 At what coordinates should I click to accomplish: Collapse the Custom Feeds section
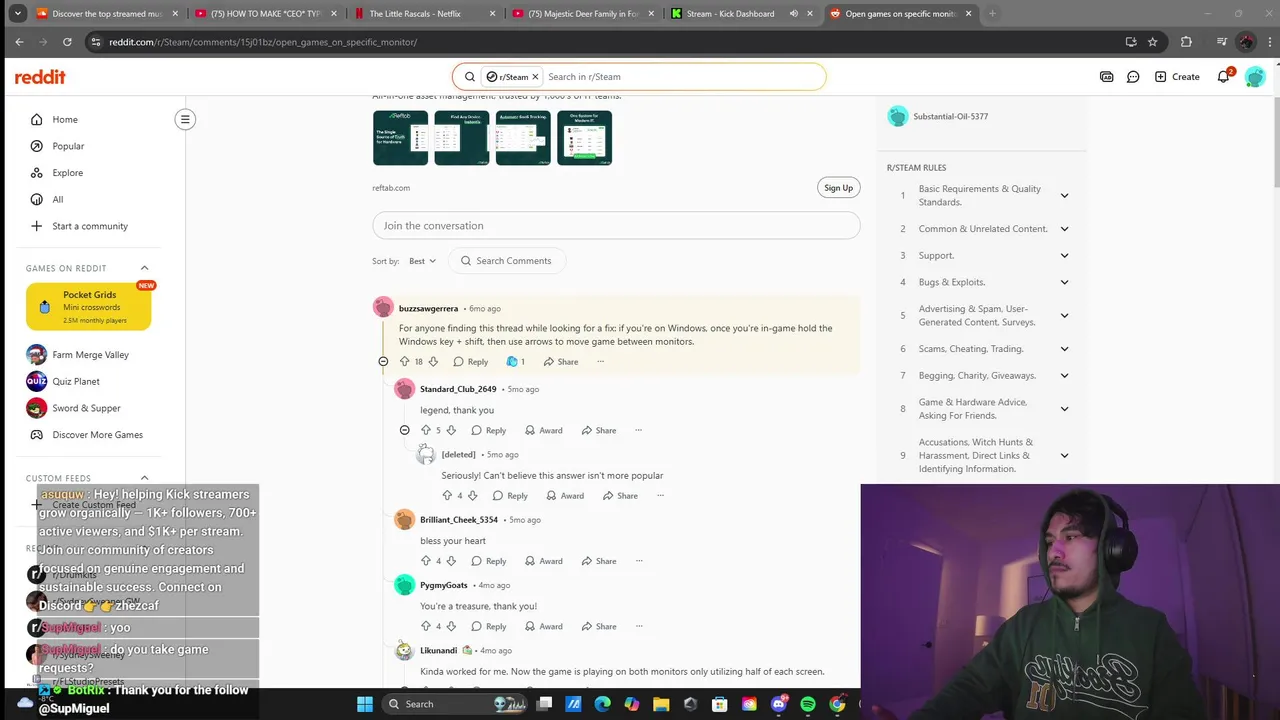point(144,478)
